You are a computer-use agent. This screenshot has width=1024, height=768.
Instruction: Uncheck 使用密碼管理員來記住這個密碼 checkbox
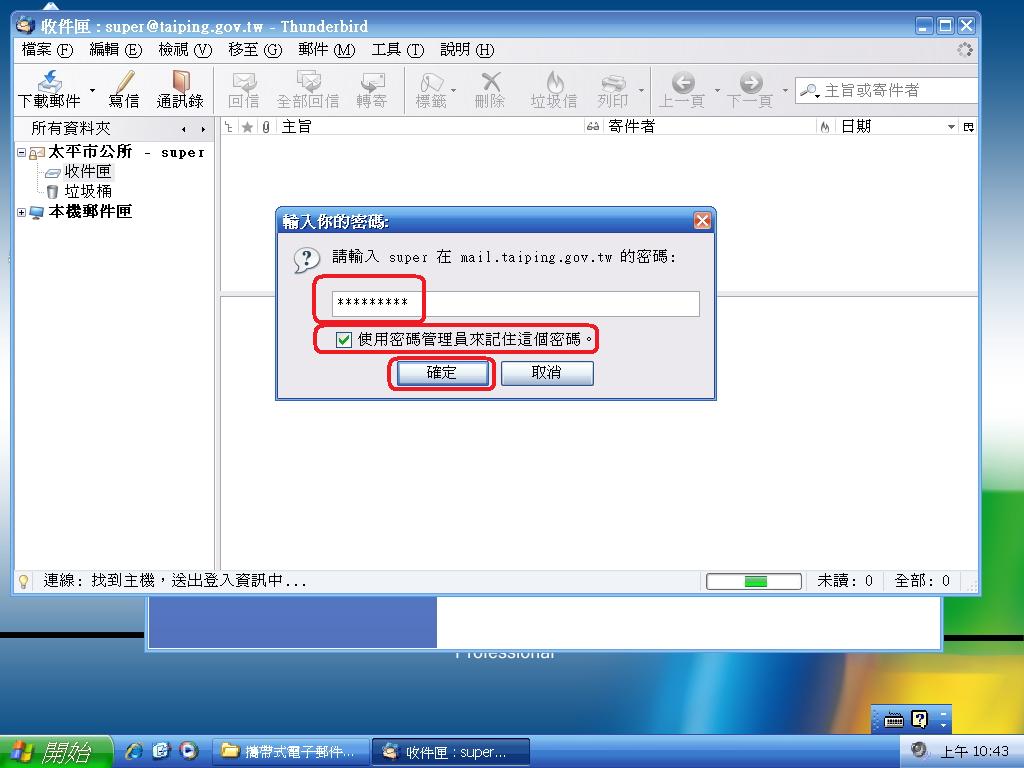click(344, 340)
